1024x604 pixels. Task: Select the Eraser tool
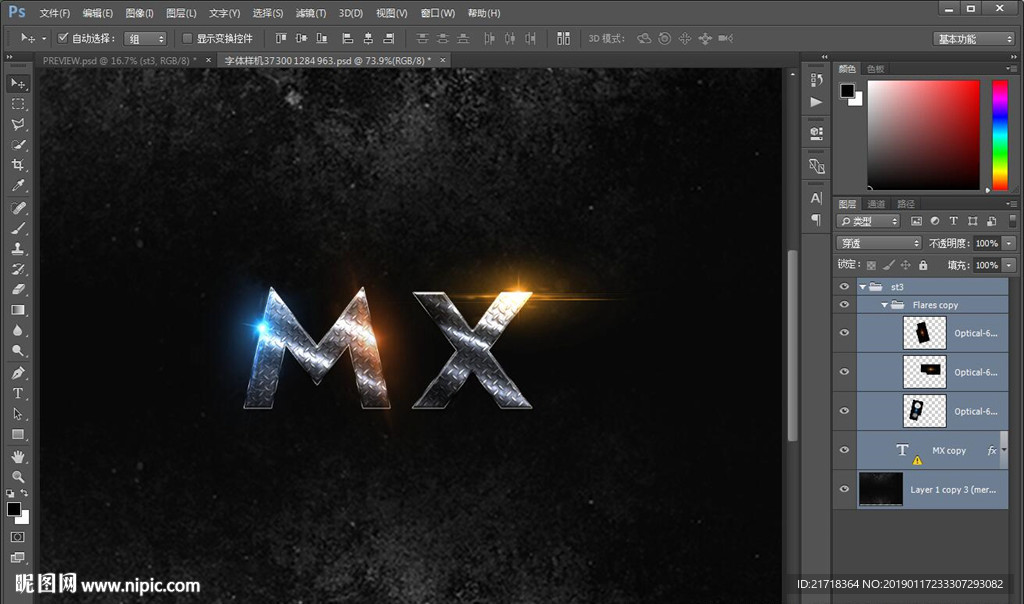click(18, 289)
